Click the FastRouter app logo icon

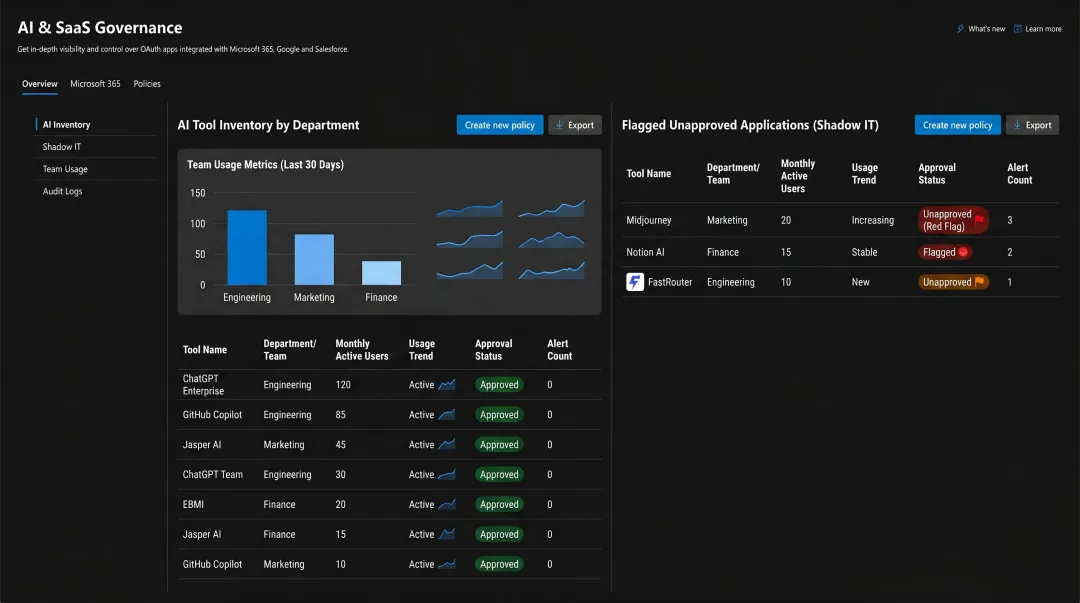635,282
